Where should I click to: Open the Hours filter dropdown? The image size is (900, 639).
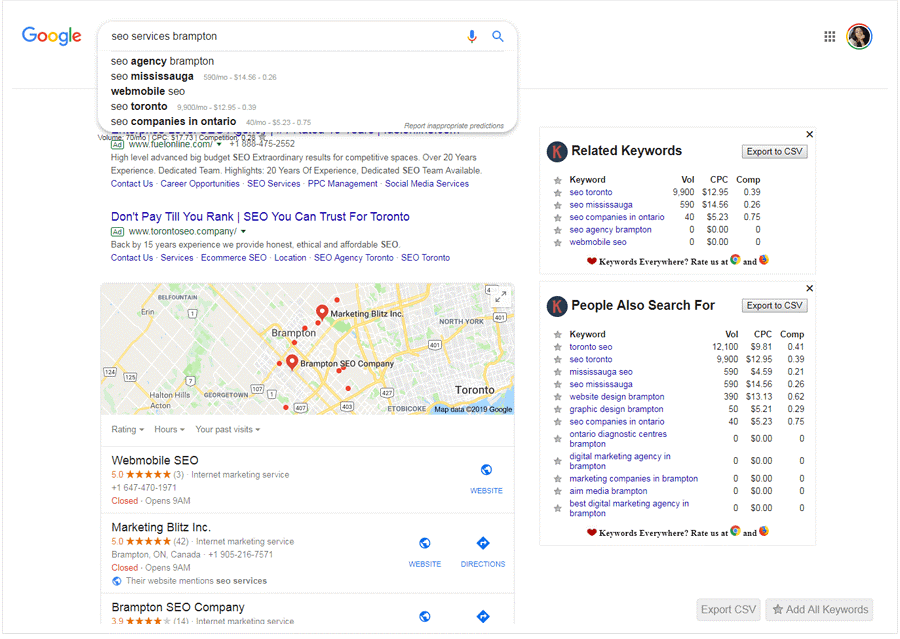point(169,430)
